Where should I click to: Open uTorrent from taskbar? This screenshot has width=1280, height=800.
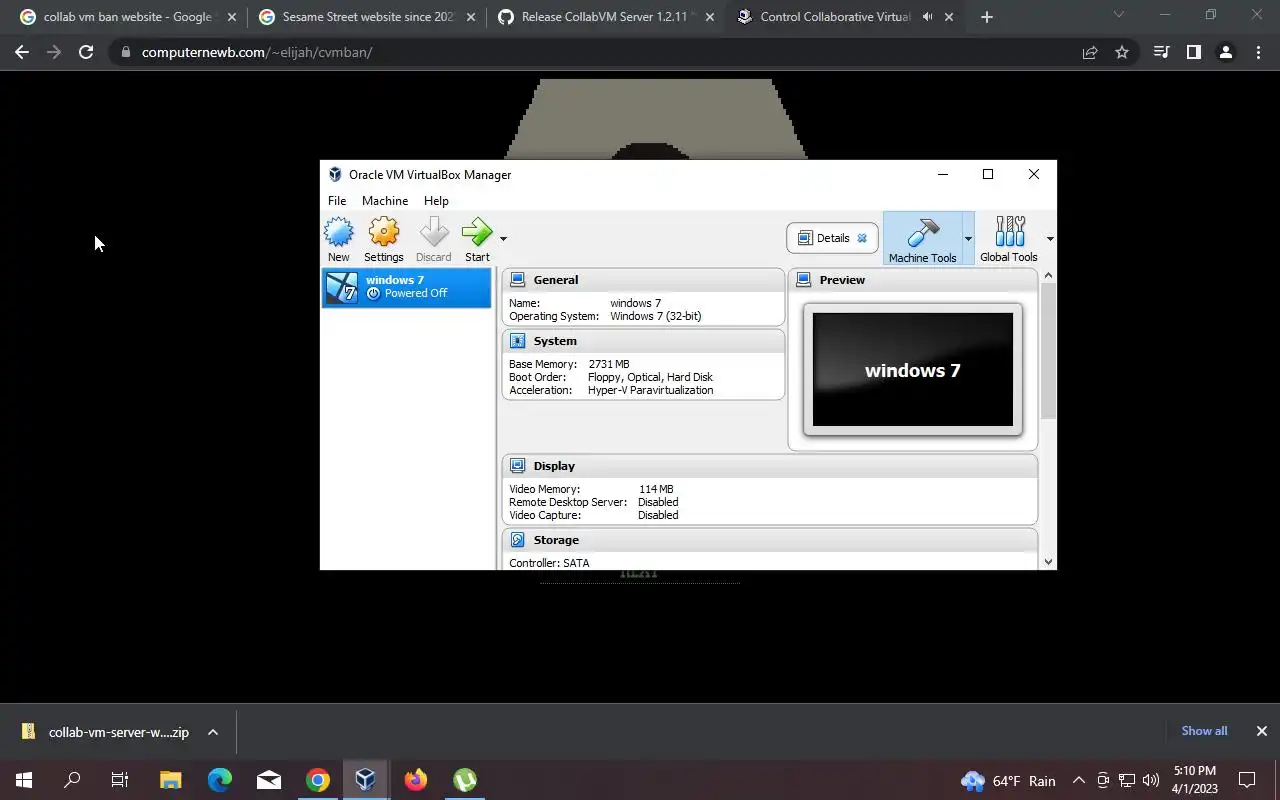(464, 780)
